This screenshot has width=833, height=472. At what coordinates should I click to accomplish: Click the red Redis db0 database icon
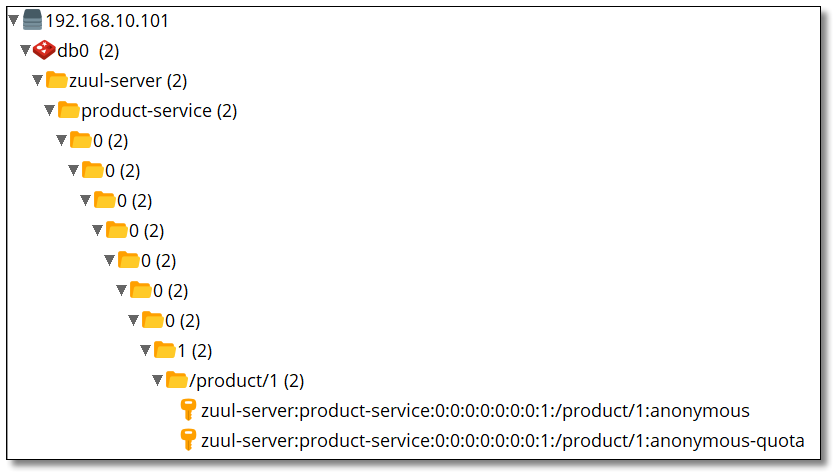coord(44,50)
